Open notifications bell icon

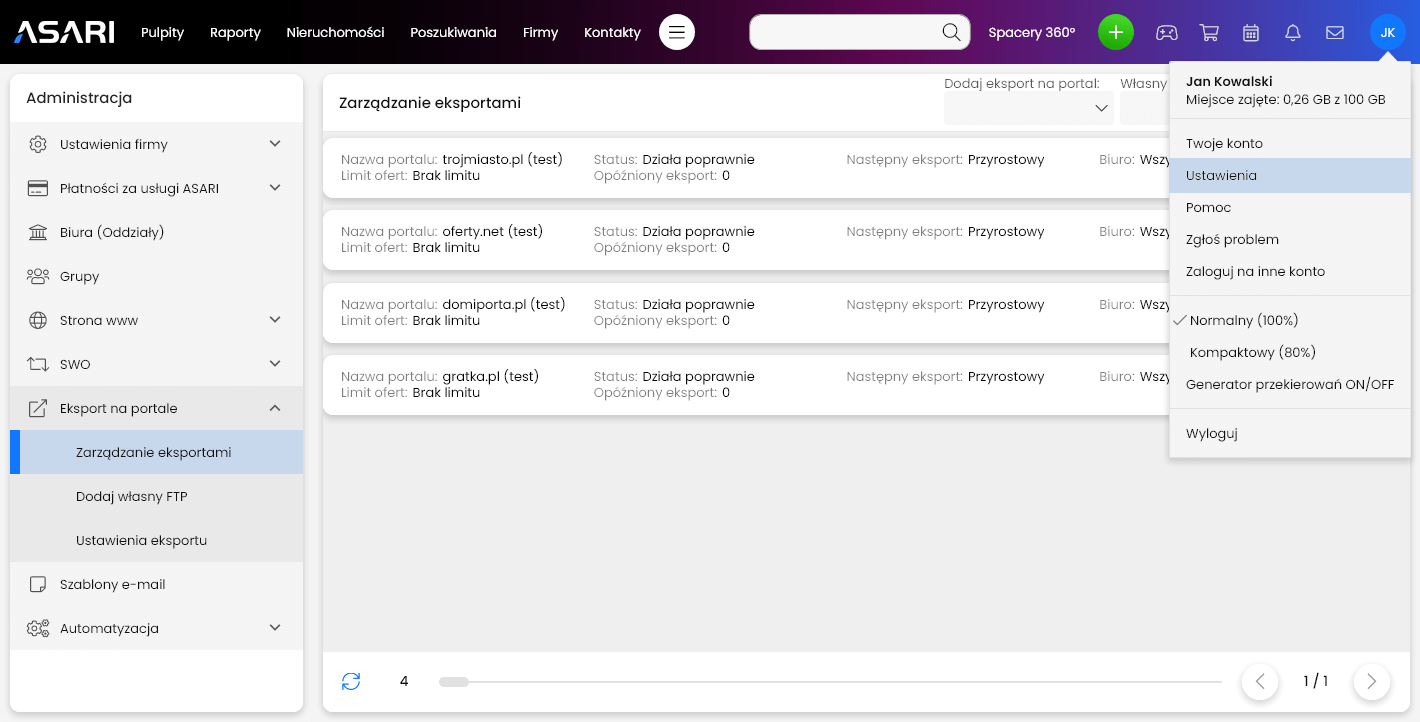click(1292, 32)
